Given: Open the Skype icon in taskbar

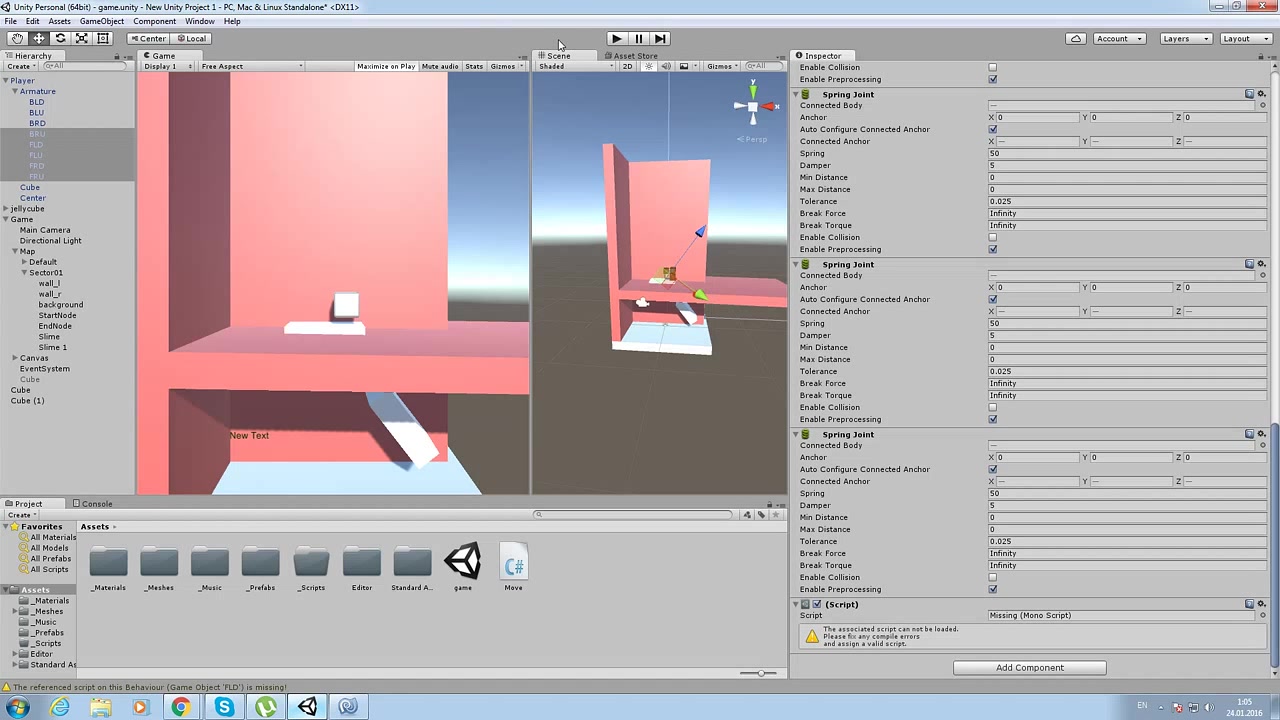Looking at the screenshot, I should [x=224, y=707].
